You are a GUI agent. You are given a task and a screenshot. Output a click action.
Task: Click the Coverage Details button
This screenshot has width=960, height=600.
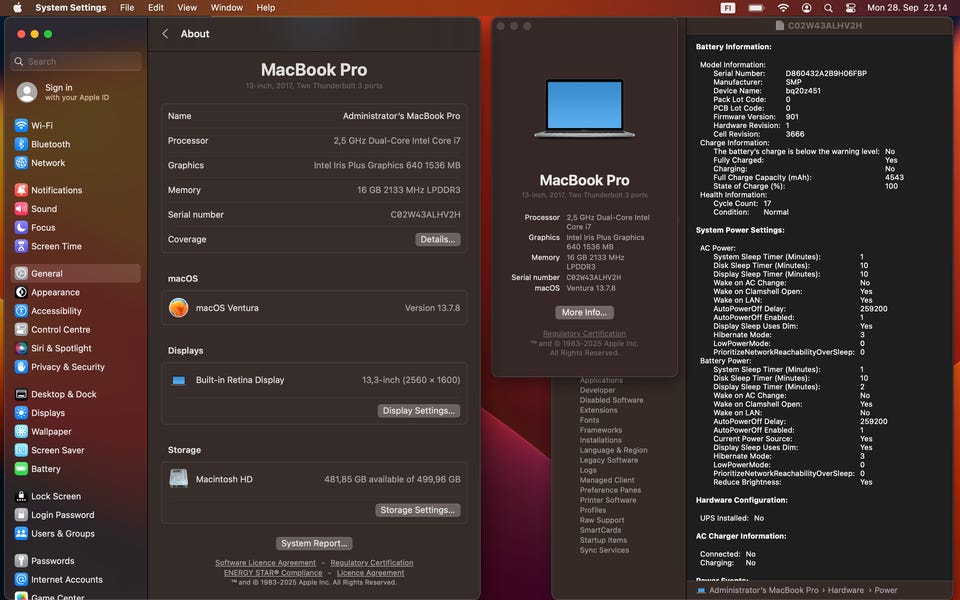point(438,239)
